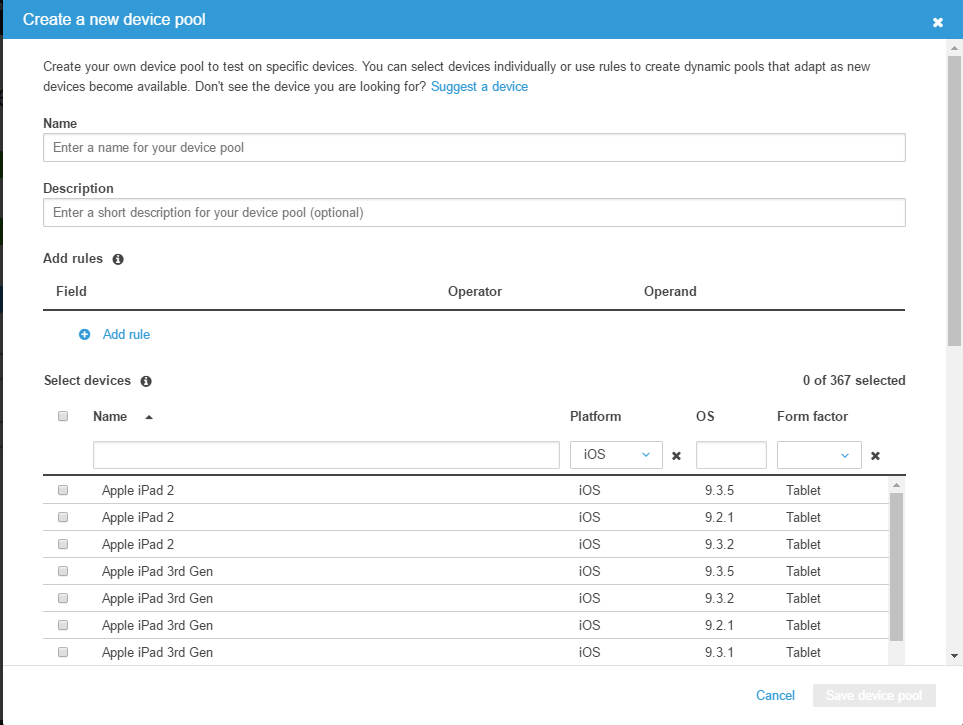Click the plus icon for Add rule
This screenshot has height=725, width=963.
85,335
